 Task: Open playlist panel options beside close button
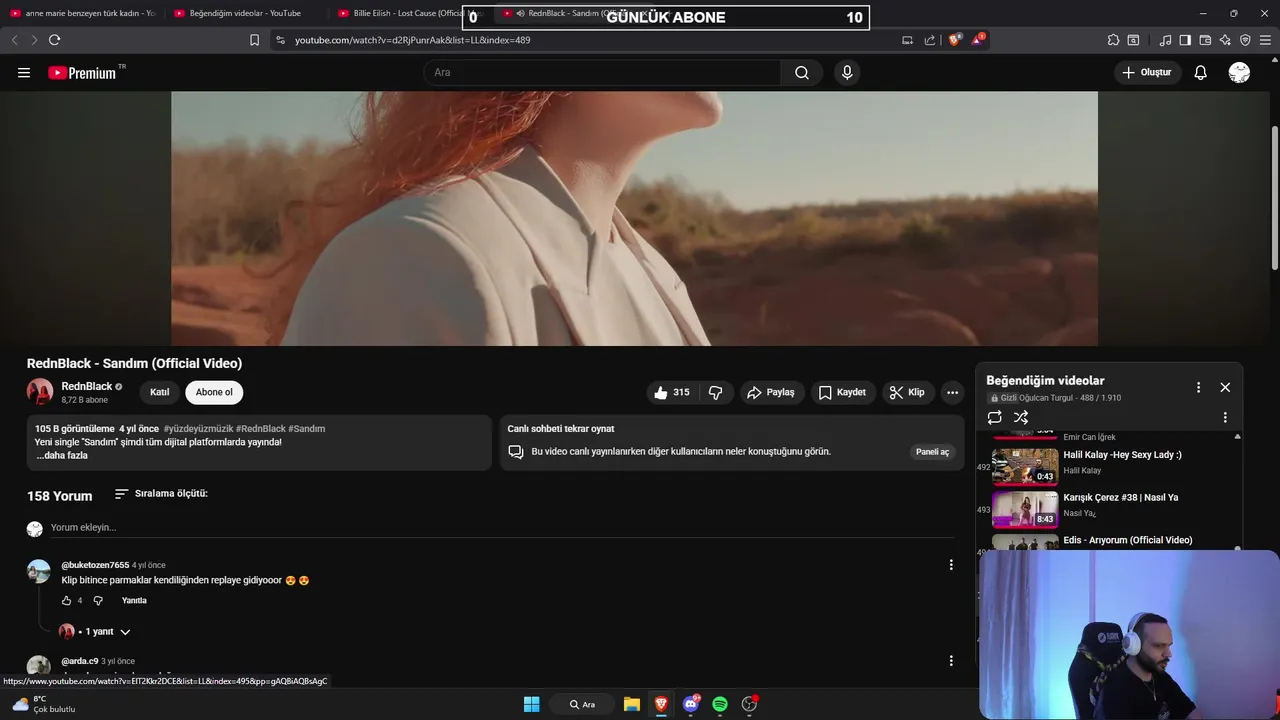(x=1198, y=387)
